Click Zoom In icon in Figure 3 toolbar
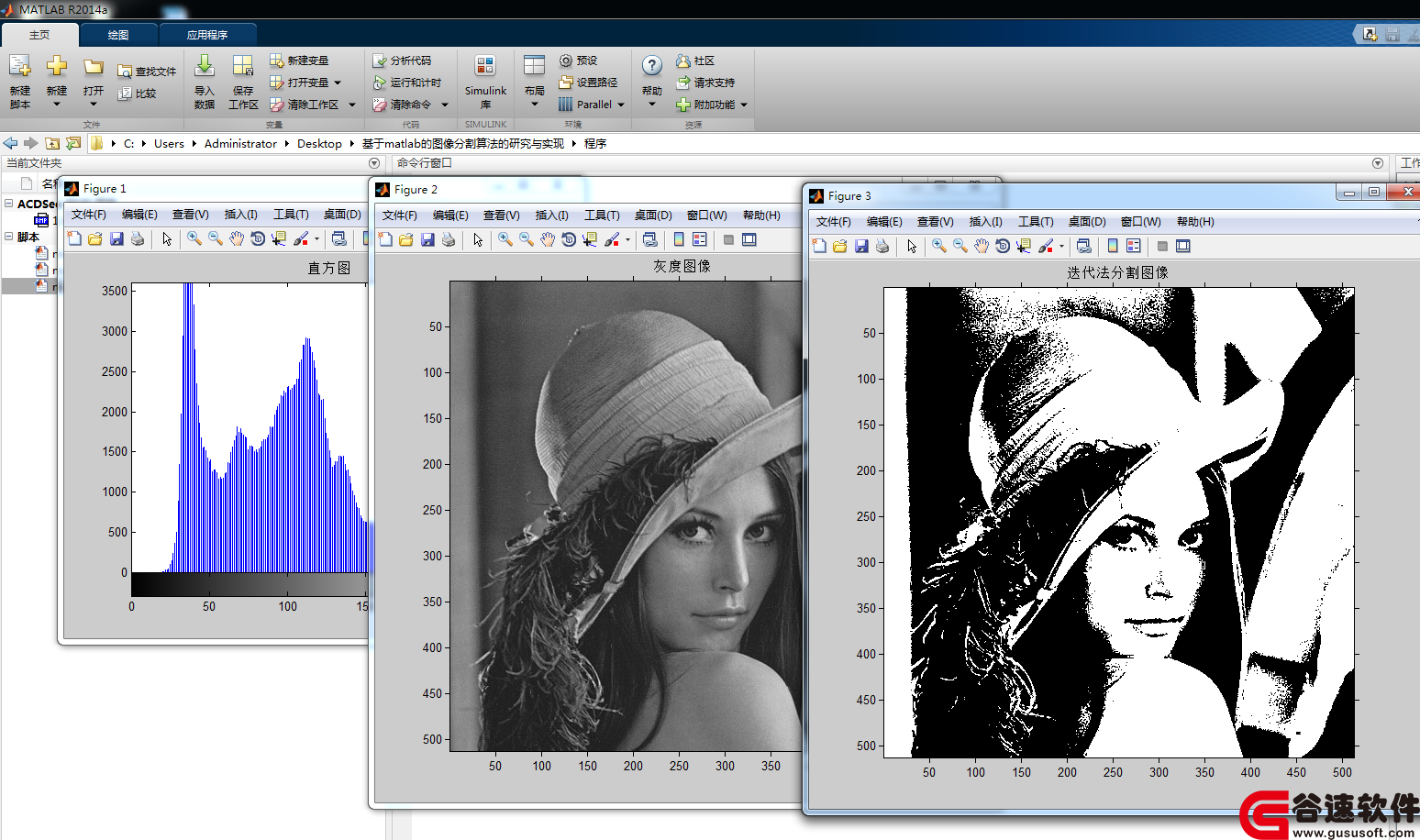Screen dimensions: 1420x840 pyautogui.click(x=938, y=246)
